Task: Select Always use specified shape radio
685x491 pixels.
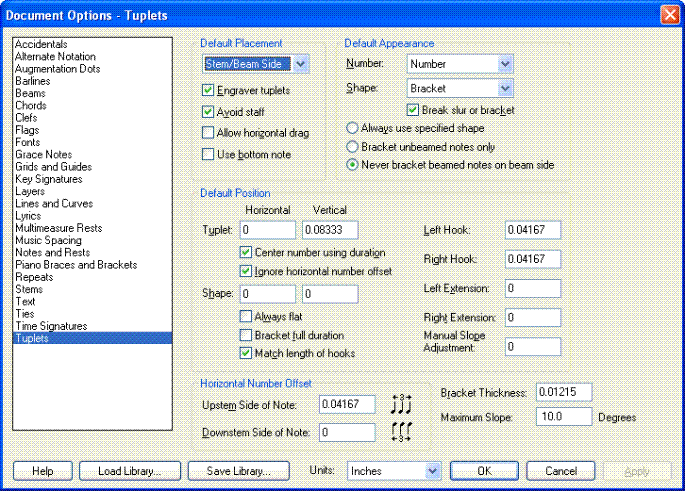Action: click(351, 128)
